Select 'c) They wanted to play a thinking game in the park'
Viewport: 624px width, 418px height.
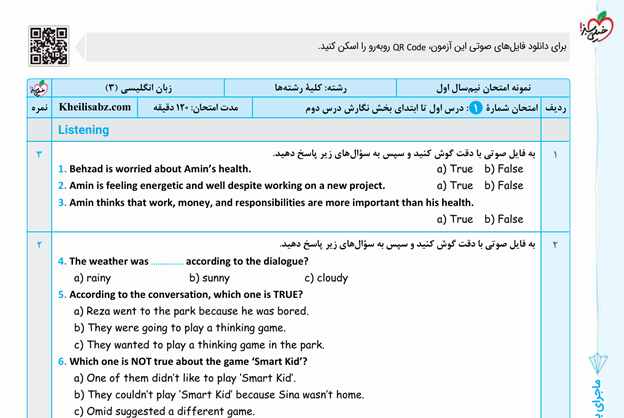click(x=199, y=345)
